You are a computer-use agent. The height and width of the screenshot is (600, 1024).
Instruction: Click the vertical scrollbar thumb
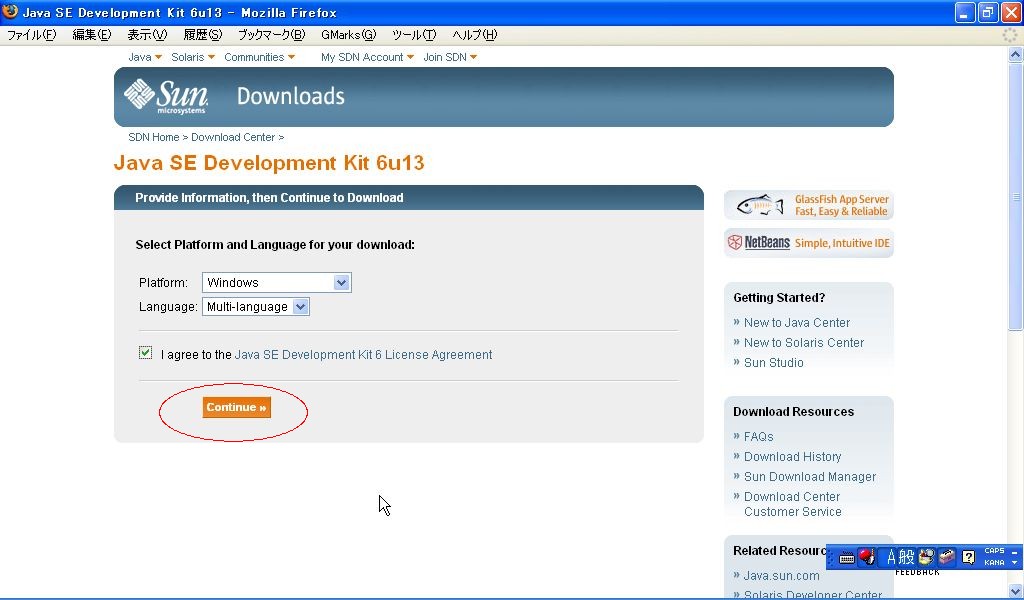[x=1016, y=196]
